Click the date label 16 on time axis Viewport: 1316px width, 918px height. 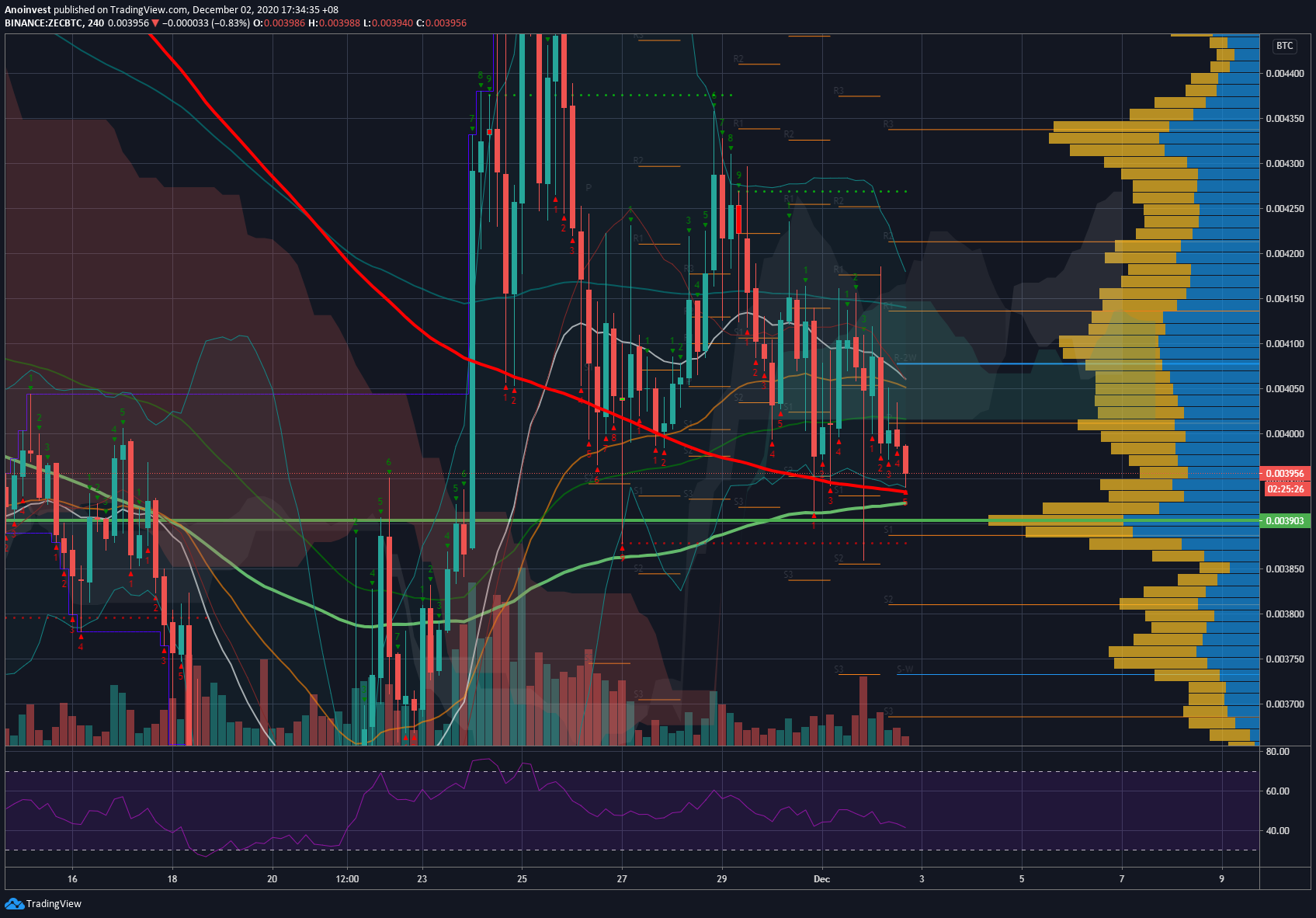click(72, 879)
